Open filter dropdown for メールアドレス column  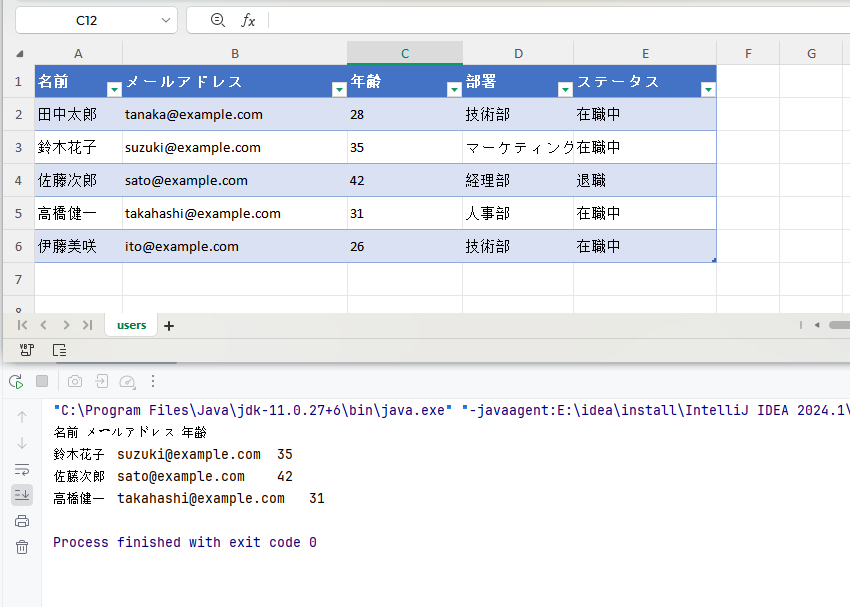click(x=339, y=89)
